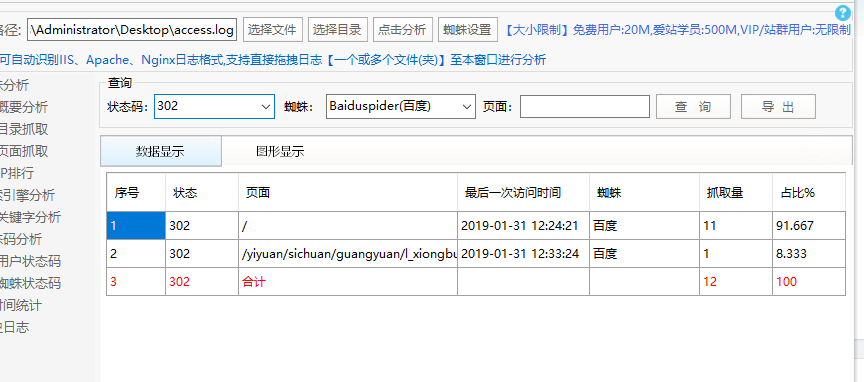
Task: Open 用户状态码 in the sidebar
Action: 30,261
